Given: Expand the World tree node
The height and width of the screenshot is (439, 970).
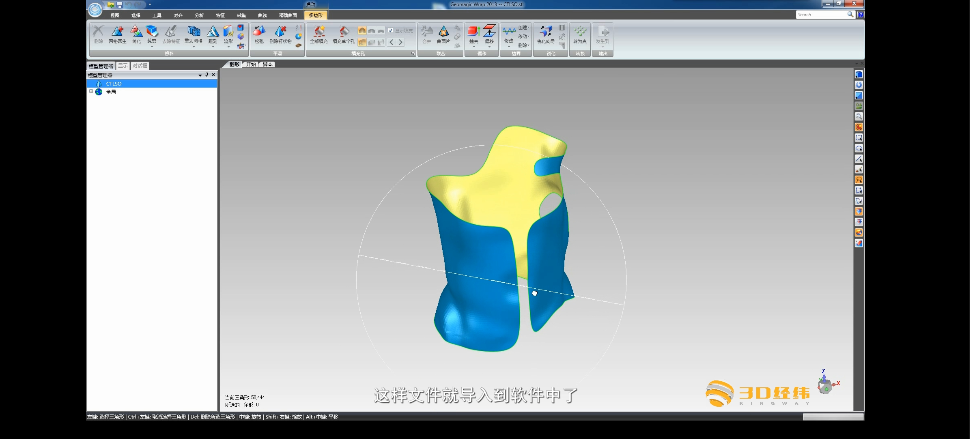Looking at the screenshot, I should click(x=91, y=91).
